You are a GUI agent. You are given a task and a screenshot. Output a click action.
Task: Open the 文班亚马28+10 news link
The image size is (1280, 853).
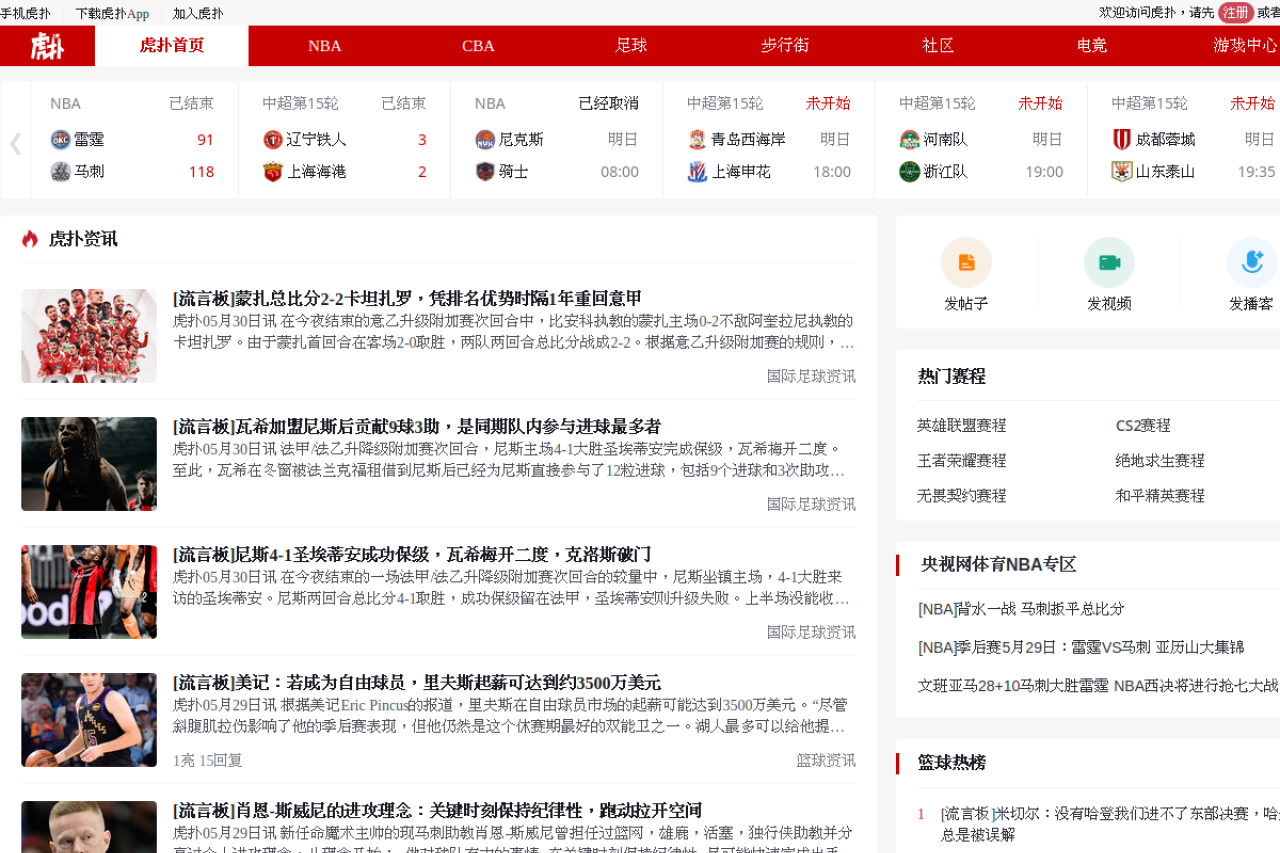tap(1098, 685)
